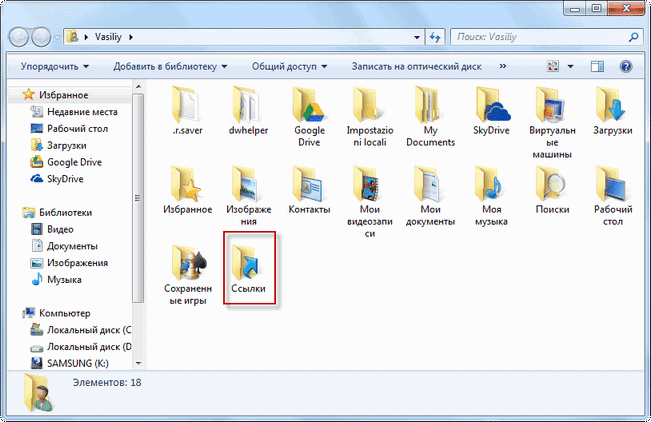Expand the arrow before Vasiliy in breadcrumb

click(86, 37)
